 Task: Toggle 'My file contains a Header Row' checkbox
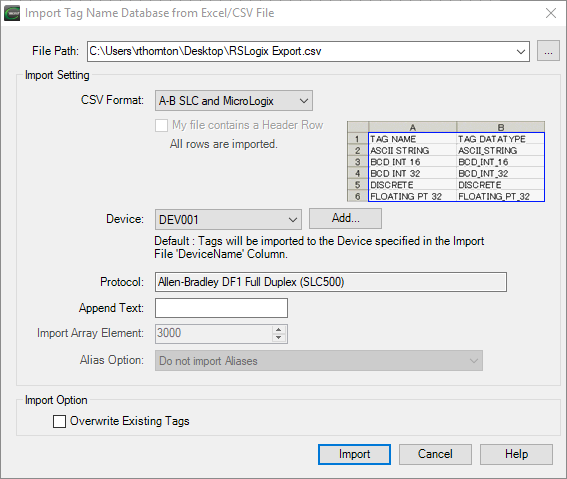(x=161, y=125)
